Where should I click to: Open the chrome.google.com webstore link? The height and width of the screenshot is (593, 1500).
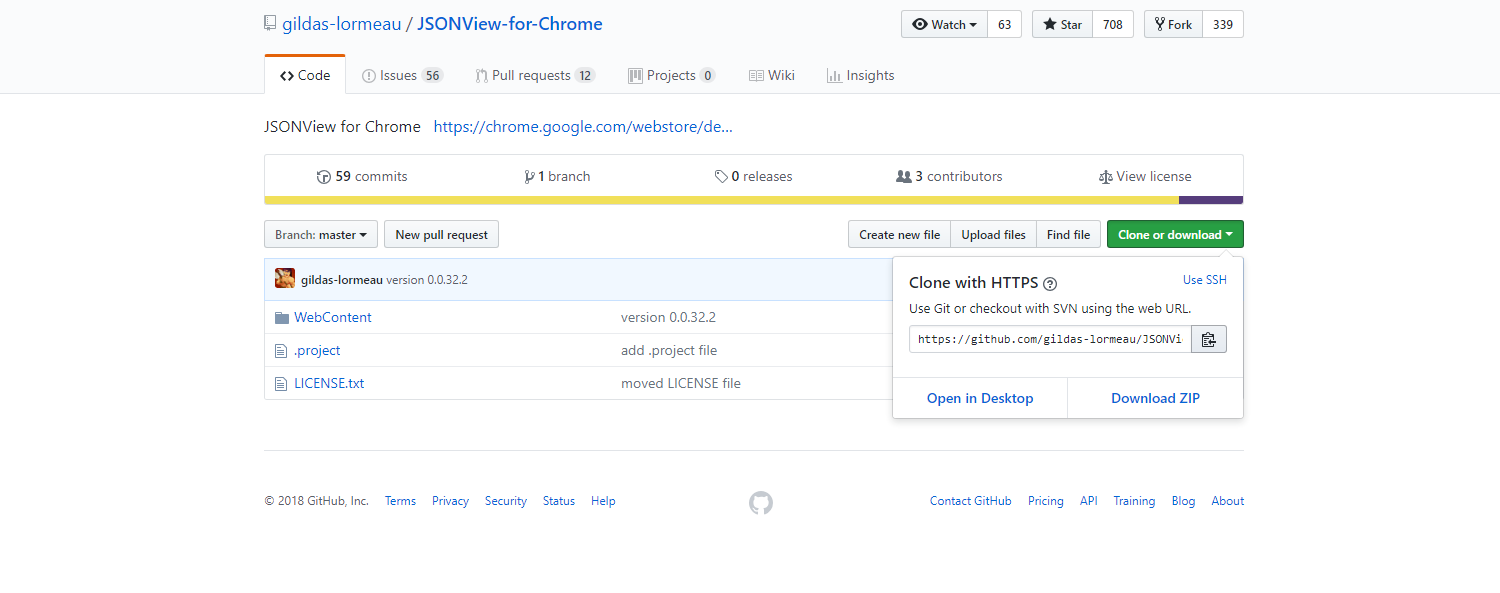pyautogui.click(x=583, y=127)
